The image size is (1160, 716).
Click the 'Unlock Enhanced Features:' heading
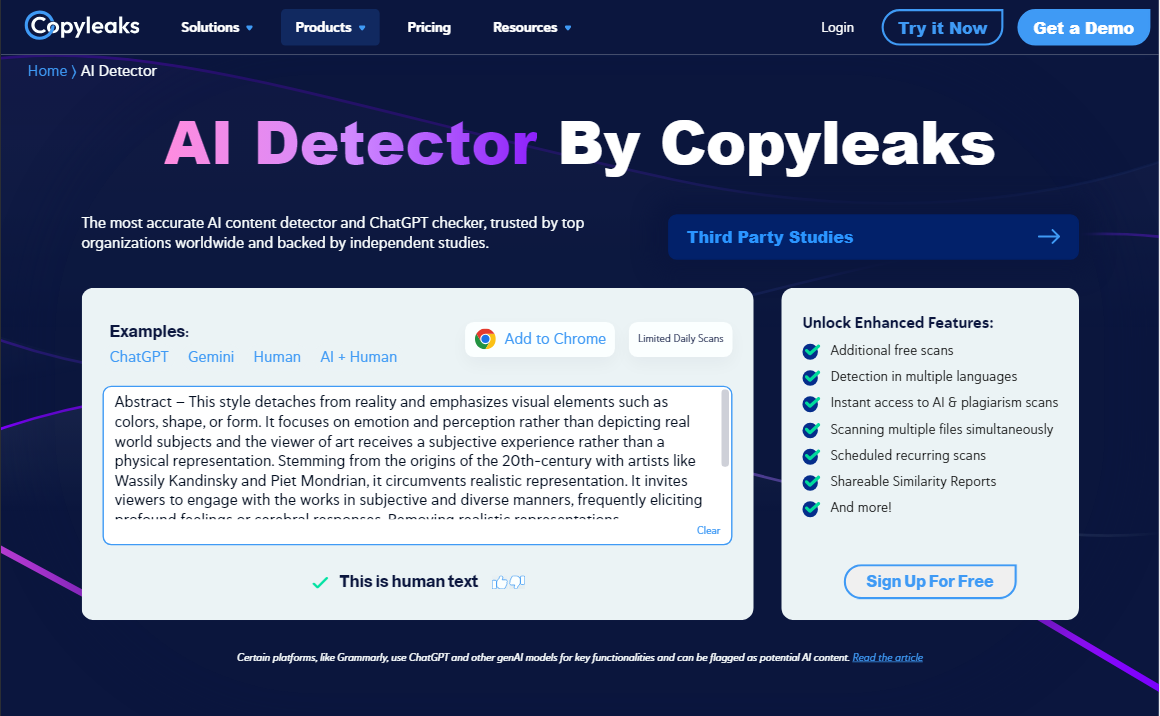pyautogui.click(x=898, y=322)
